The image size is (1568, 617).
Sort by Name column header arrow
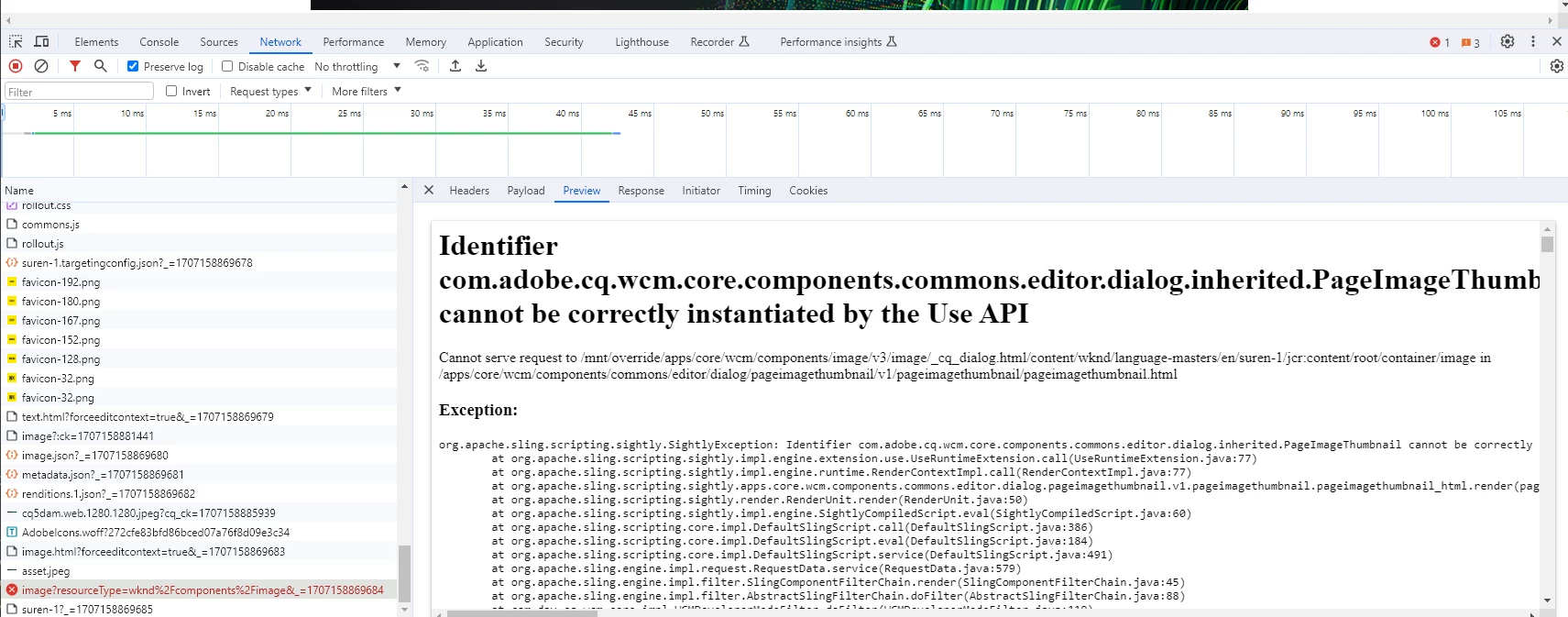point(404,187)
